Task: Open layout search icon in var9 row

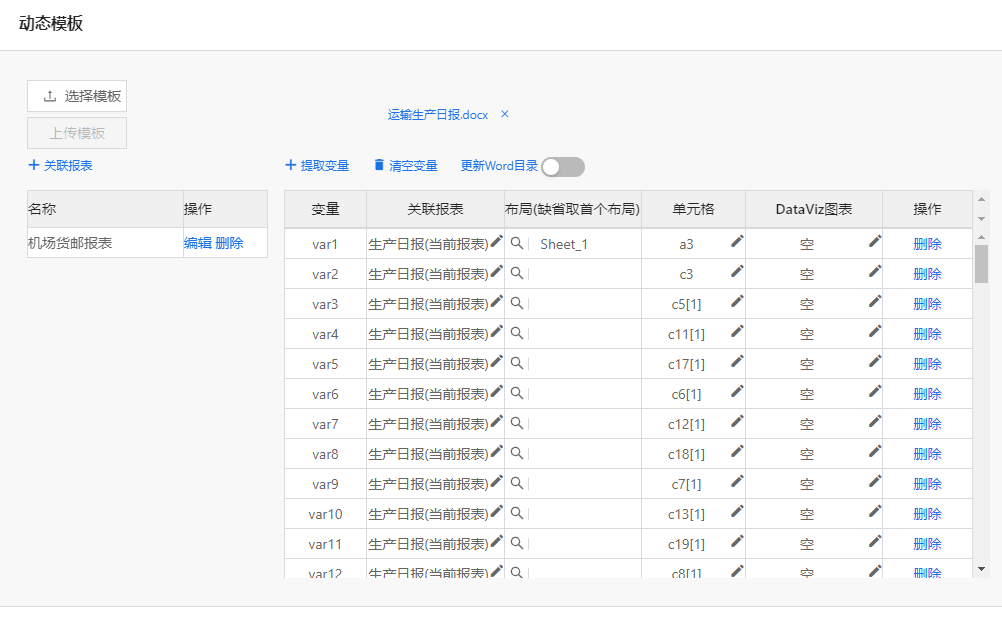Action: [517, 484]
